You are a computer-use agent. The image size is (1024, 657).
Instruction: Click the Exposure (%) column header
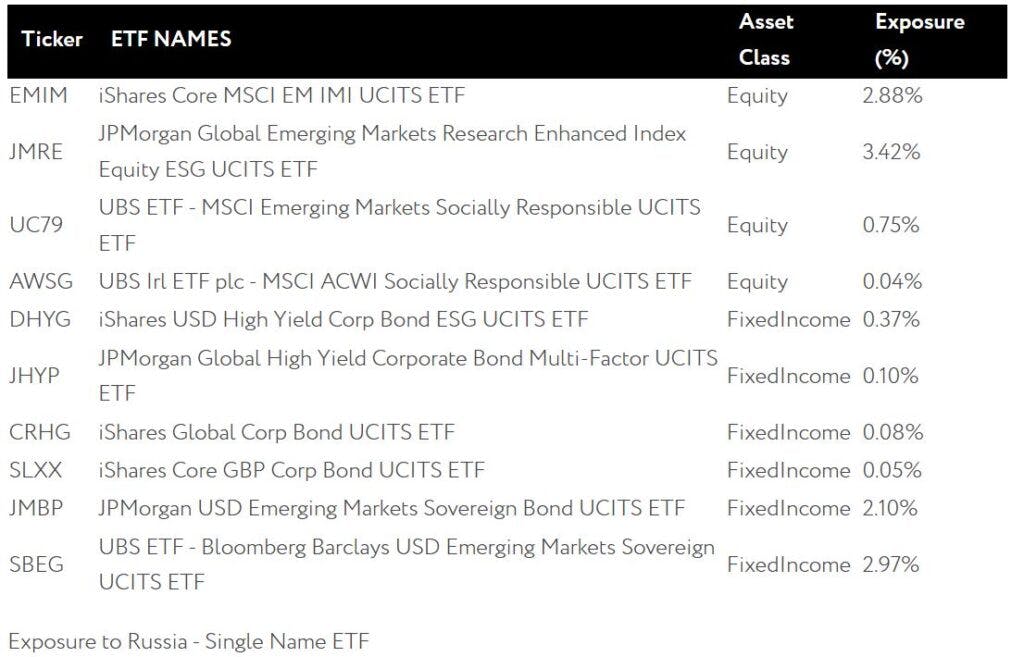click(x=920, y=39)
